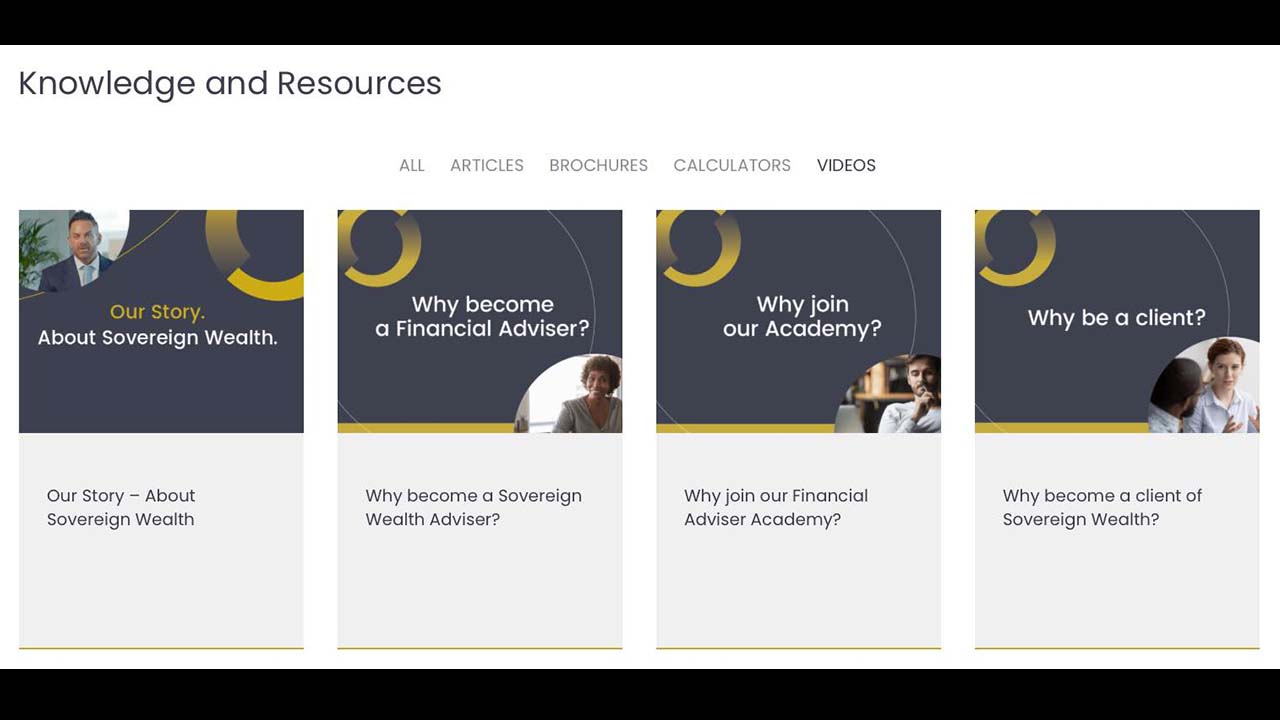Click the Our Story – About Sovereign Wealth link
Screen dimensions: 1280x720
point(121,507)
